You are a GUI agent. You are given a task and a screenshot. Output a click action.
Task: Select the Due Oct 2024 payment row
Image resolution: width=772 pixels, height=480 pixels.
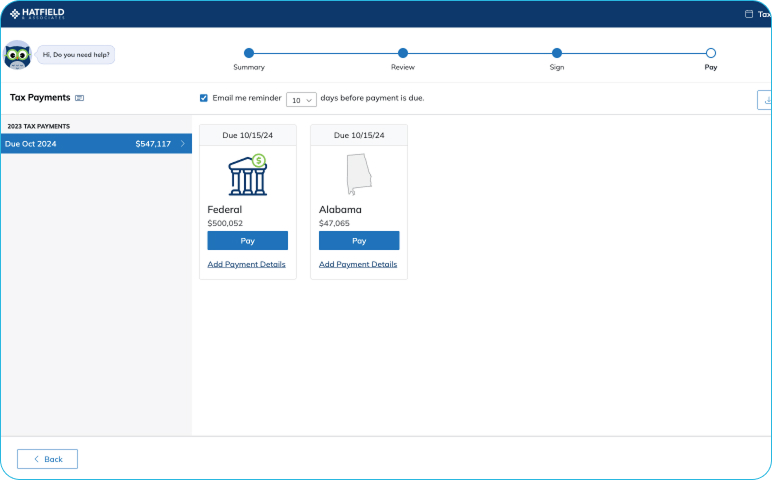[96, 144]
